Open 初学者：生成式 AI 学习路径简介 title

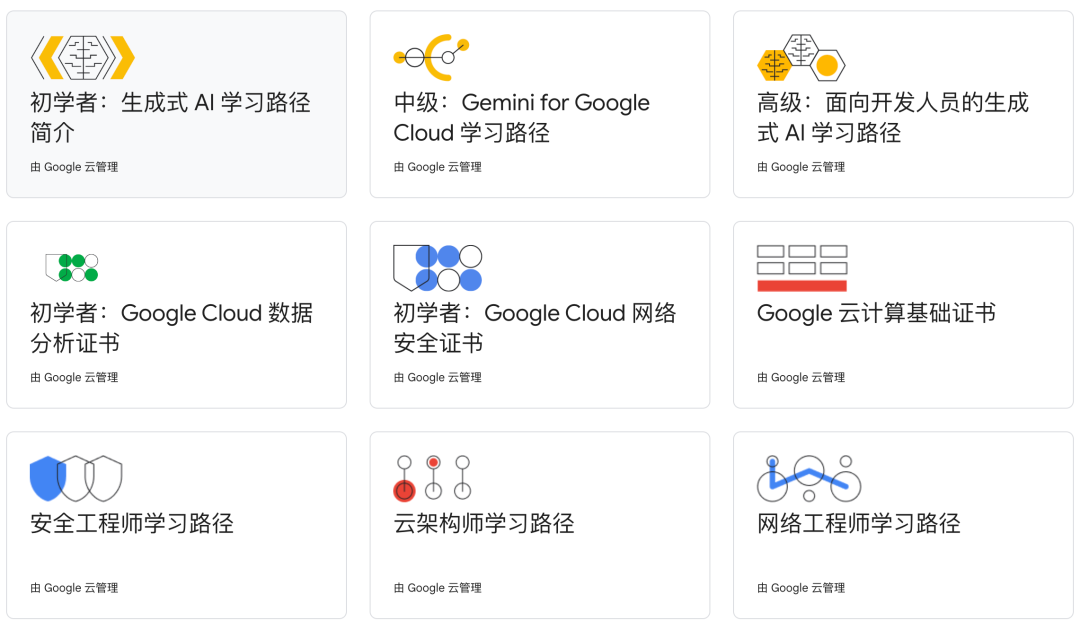pyautogui.click(x=170, y=118)
